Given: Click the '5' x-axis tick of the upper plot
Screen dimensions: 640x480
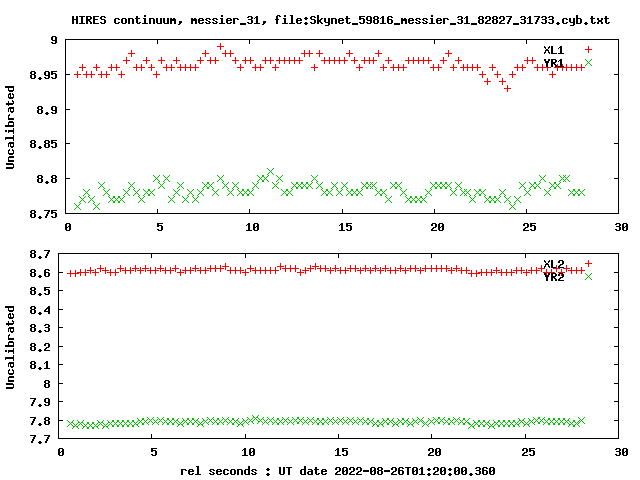Looking at the screenshot, I should (160, 227).
